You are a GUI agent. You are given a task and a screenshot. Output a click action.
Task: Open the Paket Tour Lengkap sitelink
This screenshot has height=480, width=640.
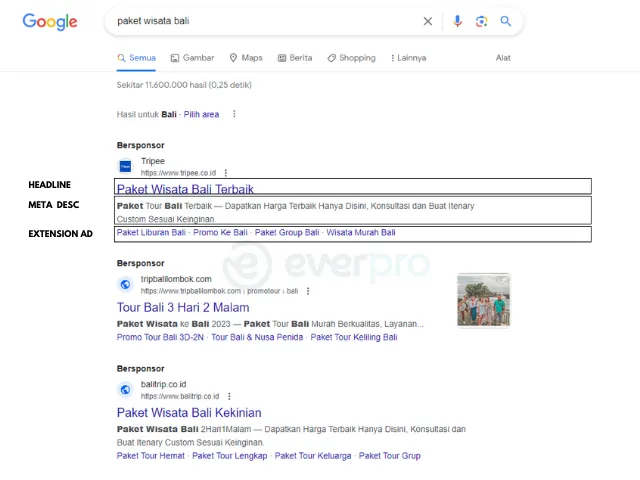click(x=230, y=456)
